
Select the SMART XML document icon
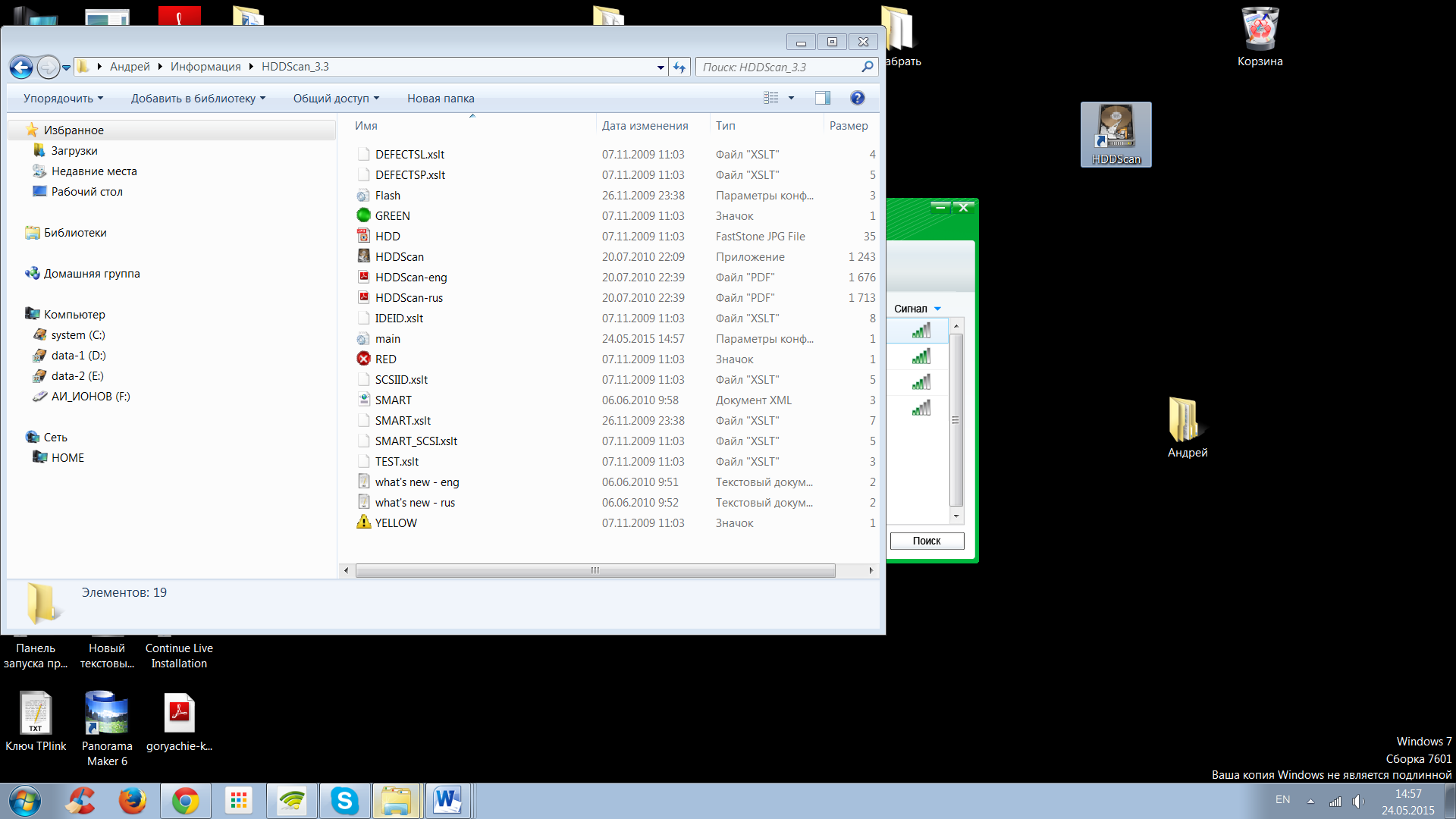pyautogui.click(x=364, y=400)
